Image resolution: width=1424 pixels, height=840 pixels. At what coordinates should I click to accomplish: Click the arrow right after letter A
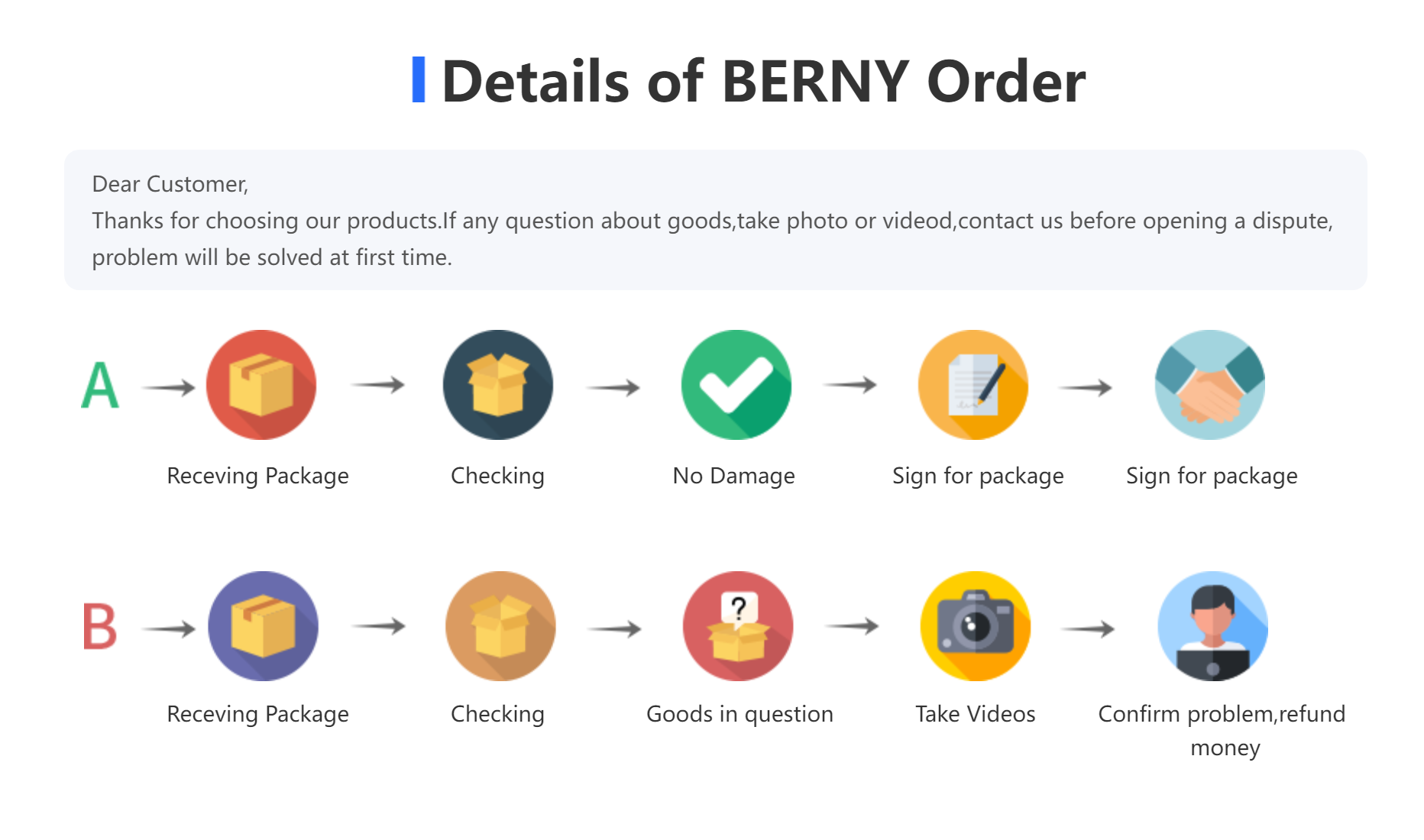point(169,388)
